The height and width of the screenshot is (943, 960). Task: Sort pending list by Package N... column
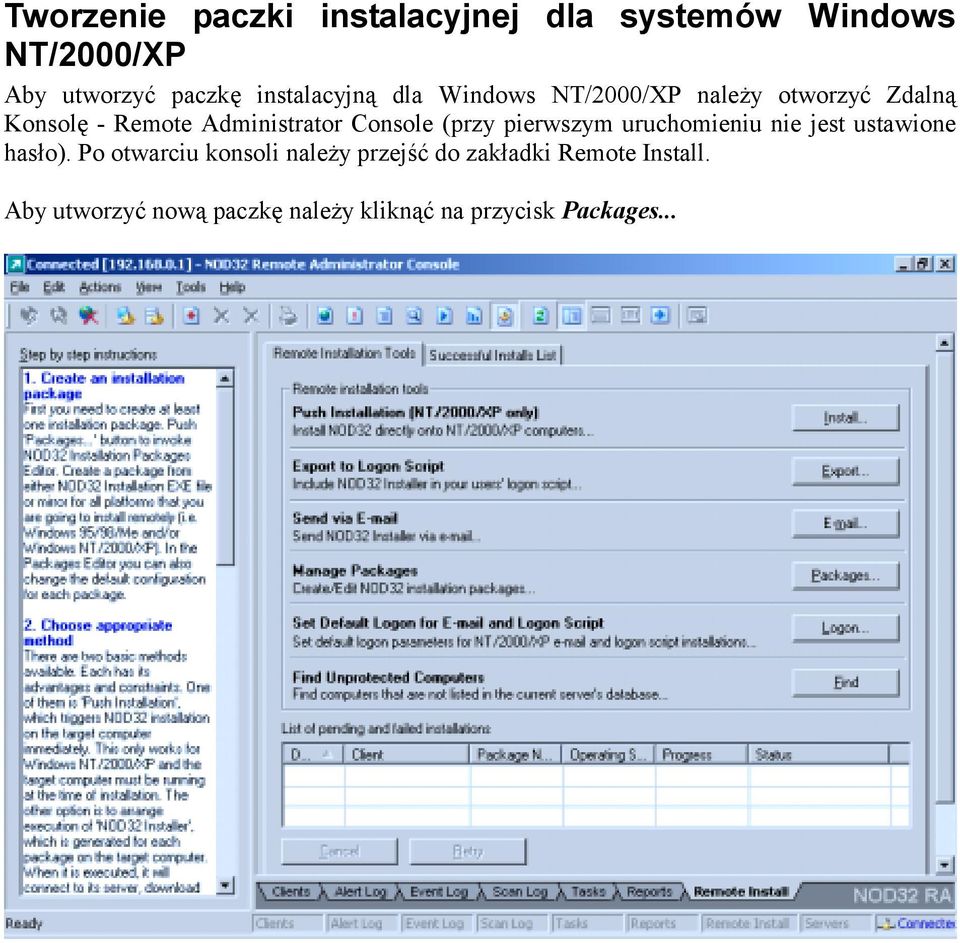pos(516,754)
